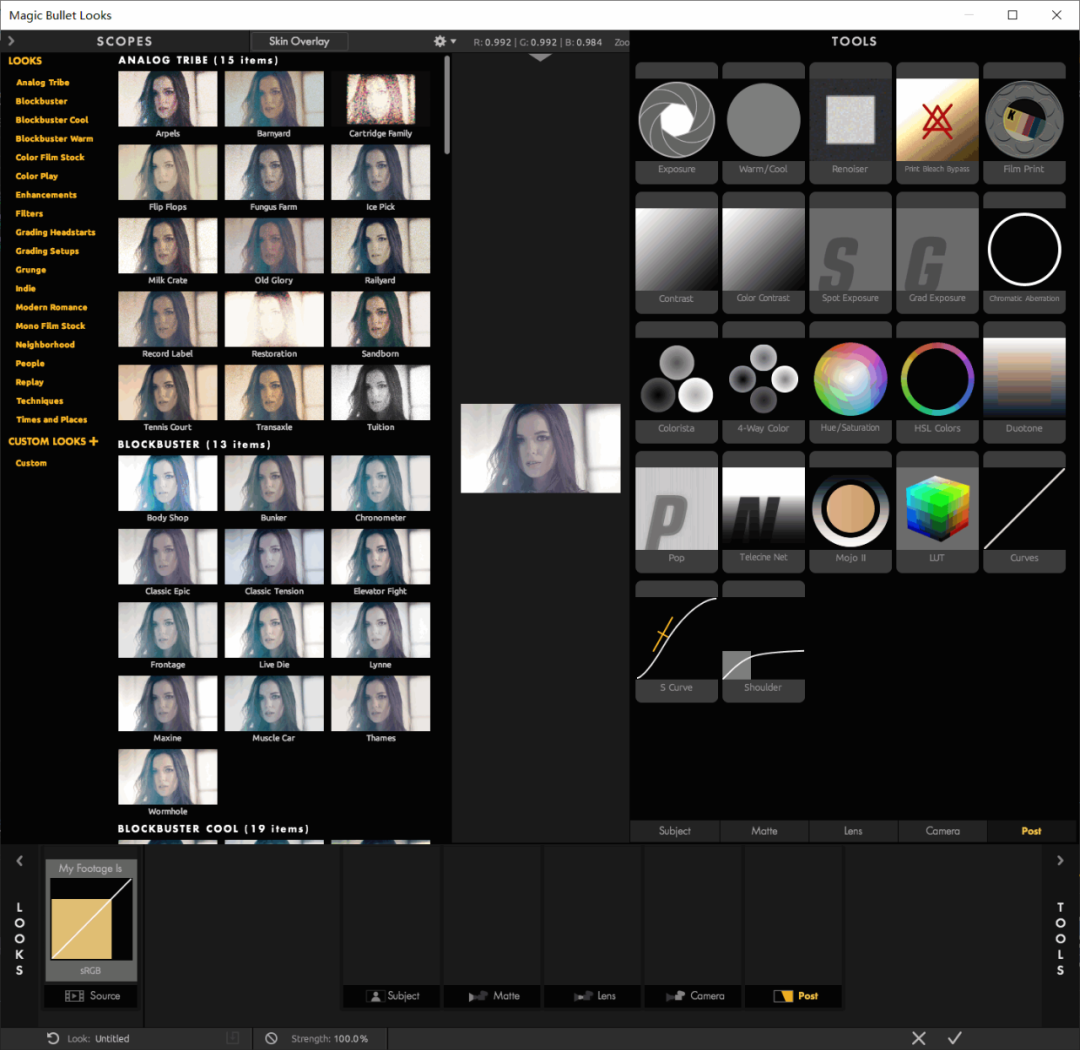
Task: Select the Mojo II tool
Action: point(850,512)
